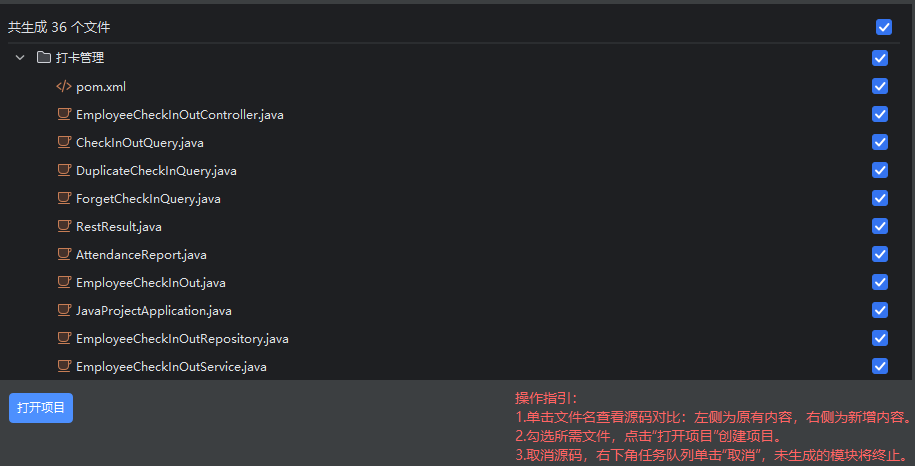Uncheck the EmployeeCheckInOutService.java checkbox
This screenshot has width=915, height=466.
point(880,366)
